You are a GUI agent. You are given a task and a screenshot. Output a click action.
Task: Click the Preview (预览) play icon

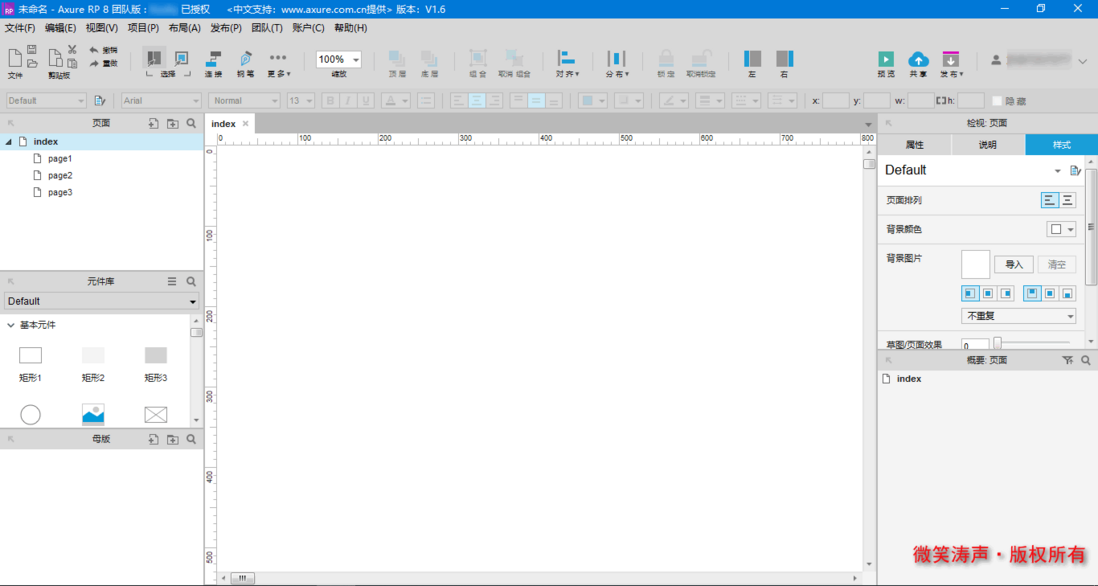click(886, 60)
